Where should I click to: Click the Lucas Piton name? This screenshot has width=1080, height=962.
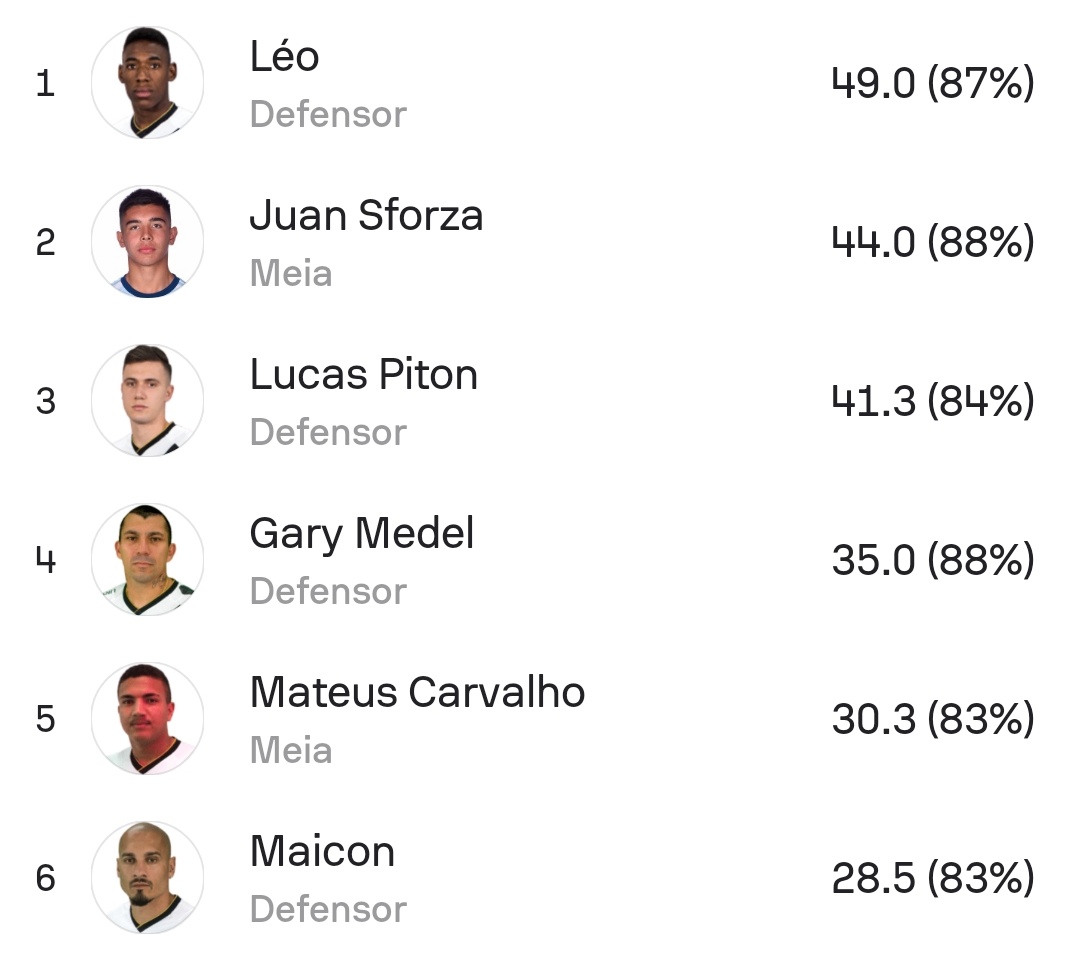[x=363, y=374]
